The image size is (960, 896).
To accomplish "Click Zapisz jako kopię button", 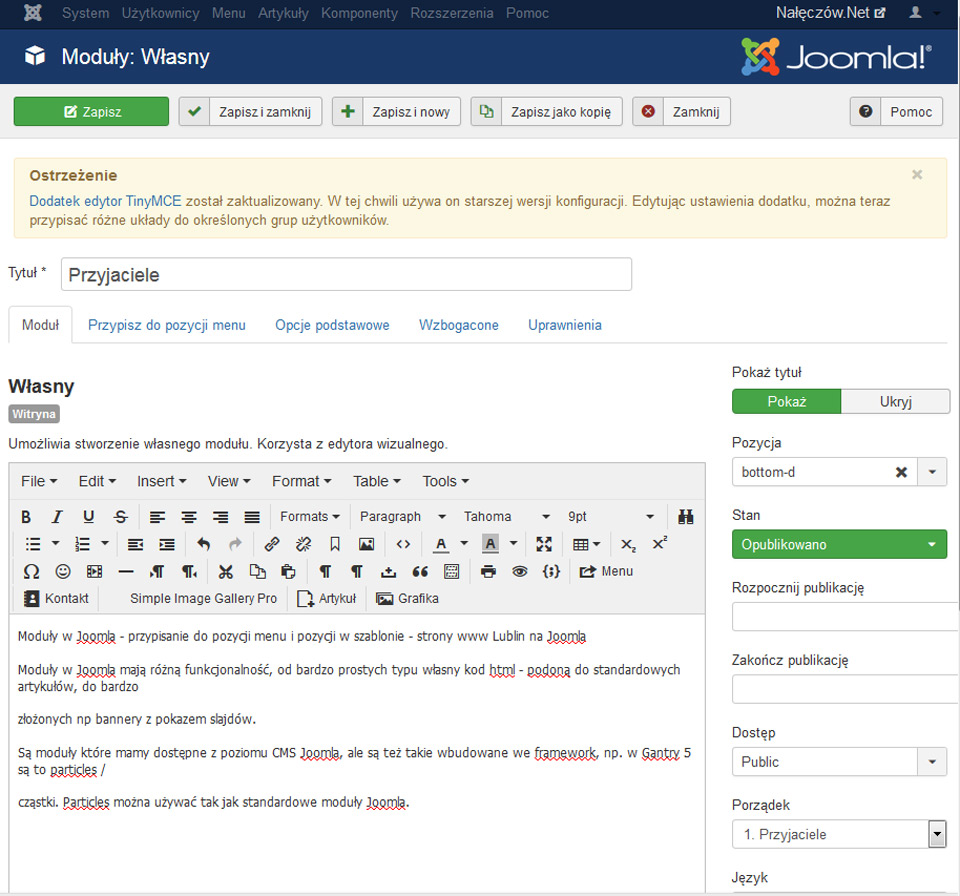I will point(547,111).
